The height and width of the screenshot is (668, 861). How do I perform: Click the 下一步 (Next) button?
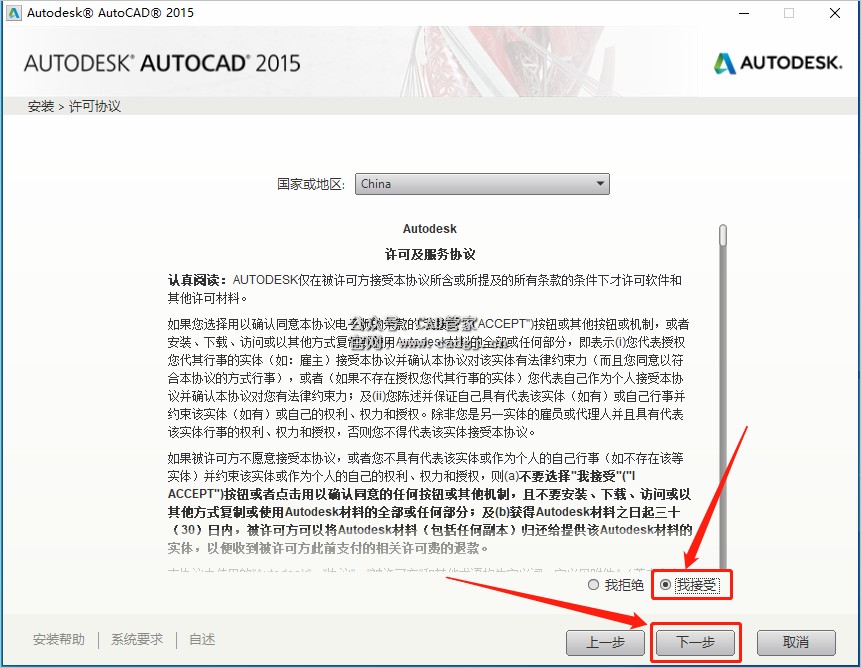point(696,642)
